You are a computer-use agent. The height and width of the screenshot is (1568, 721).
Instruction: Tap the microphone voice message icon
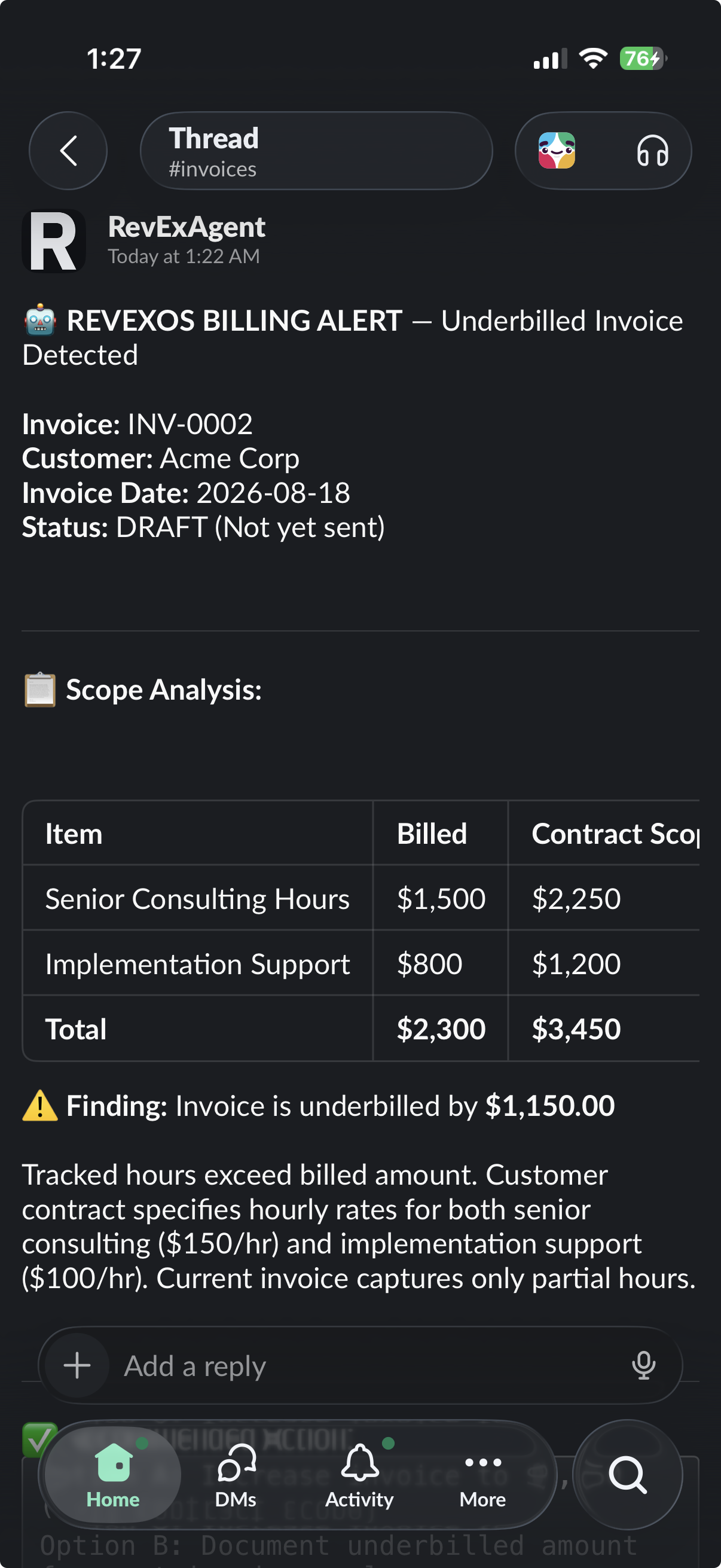point(643,1365)
